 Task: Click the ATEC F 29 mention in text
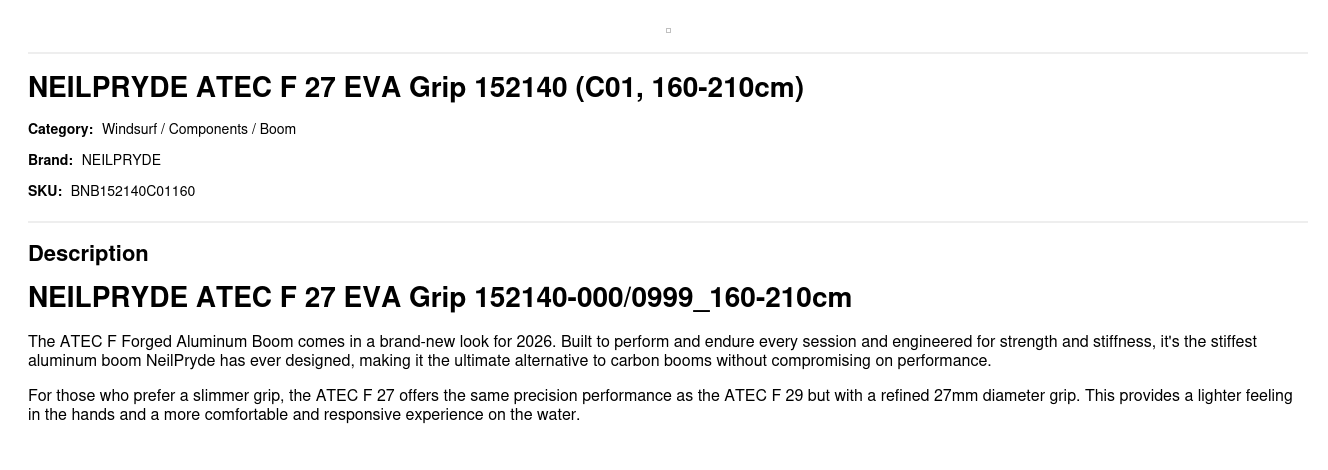pos(763,396)
